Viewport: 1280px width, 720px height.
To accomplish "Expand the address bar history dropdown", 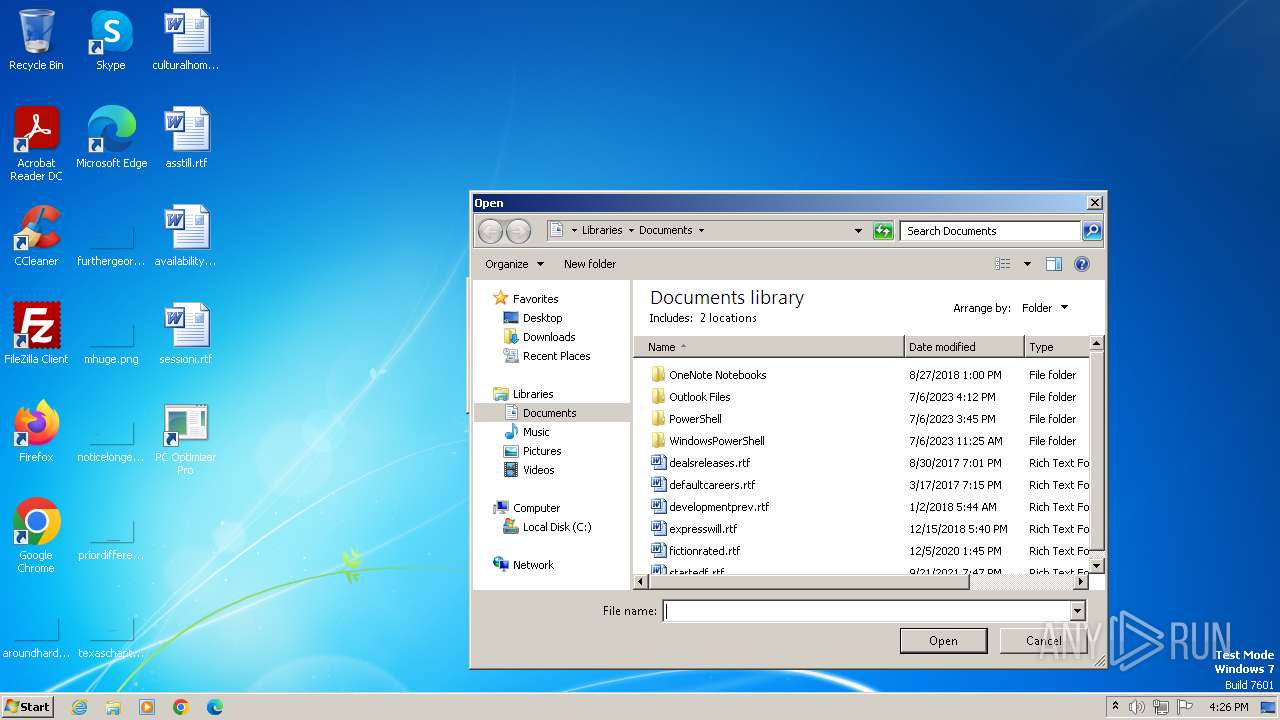I will 858,231.
